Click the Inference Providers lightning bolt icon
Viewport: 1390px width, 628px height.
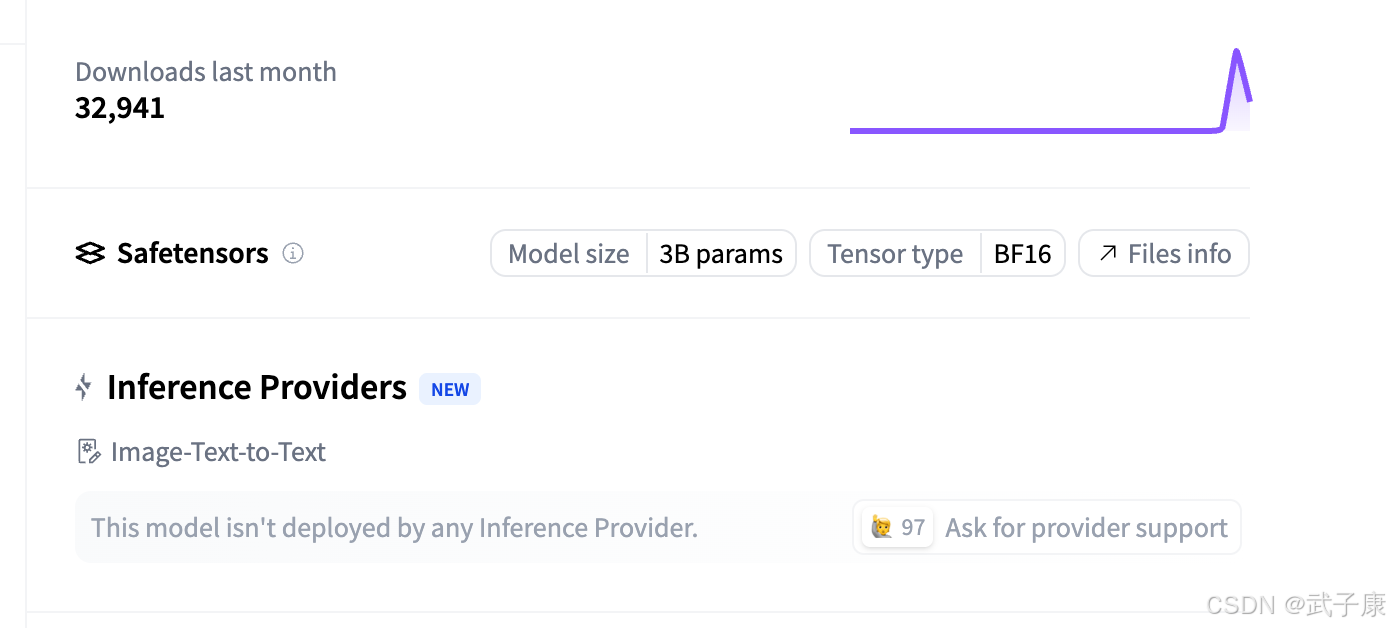(84, 387)
